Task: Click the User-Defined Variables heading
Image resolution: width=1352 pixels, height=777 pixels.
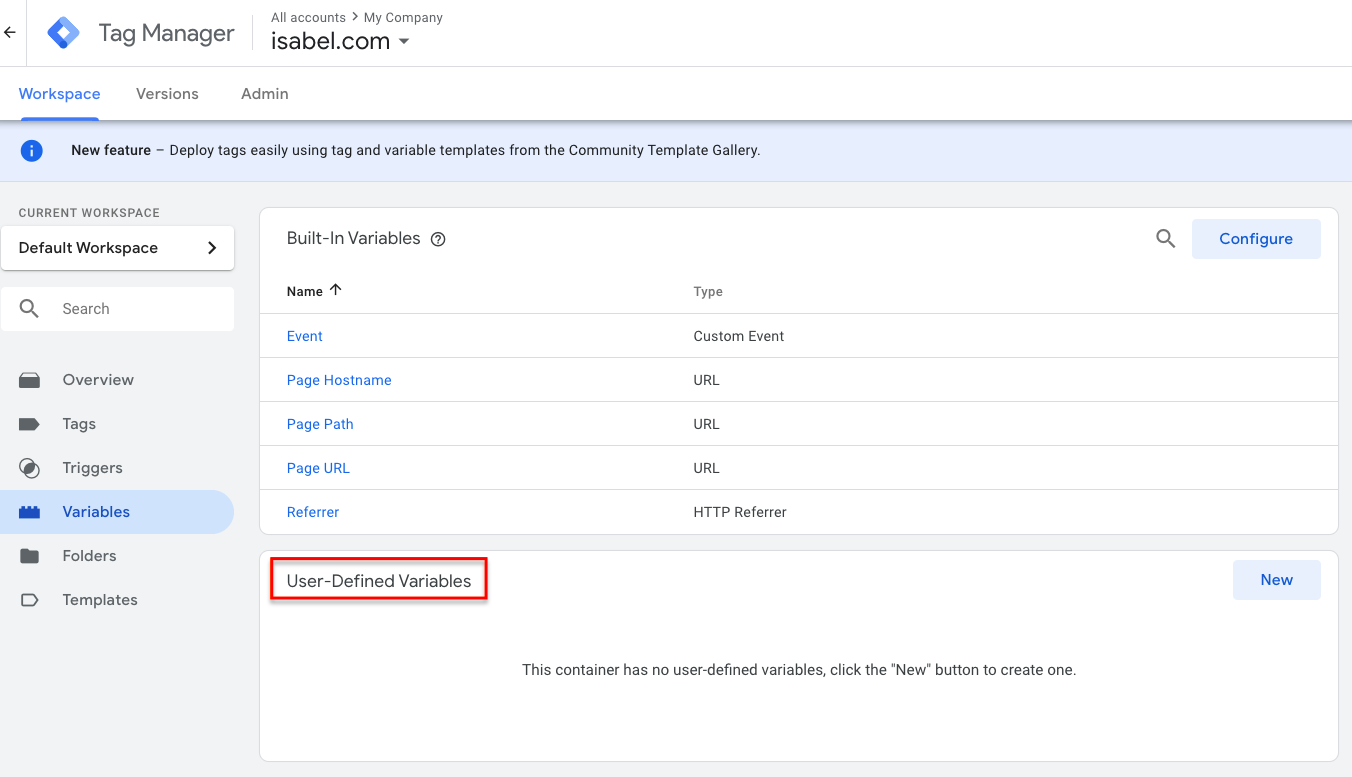Action: coord(379,581)
